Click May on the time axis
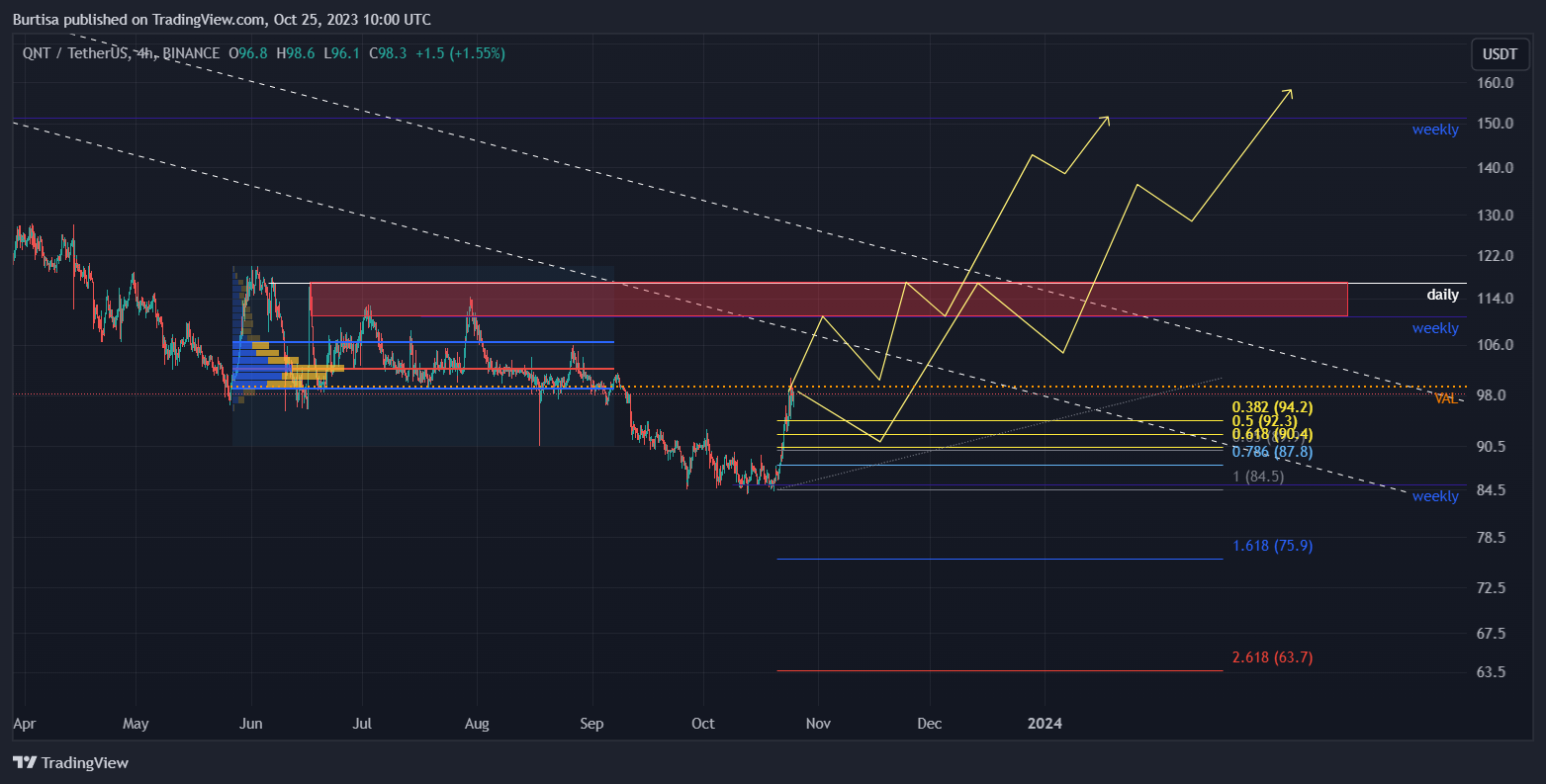1546x784 pixels. (x=136, y=724)
